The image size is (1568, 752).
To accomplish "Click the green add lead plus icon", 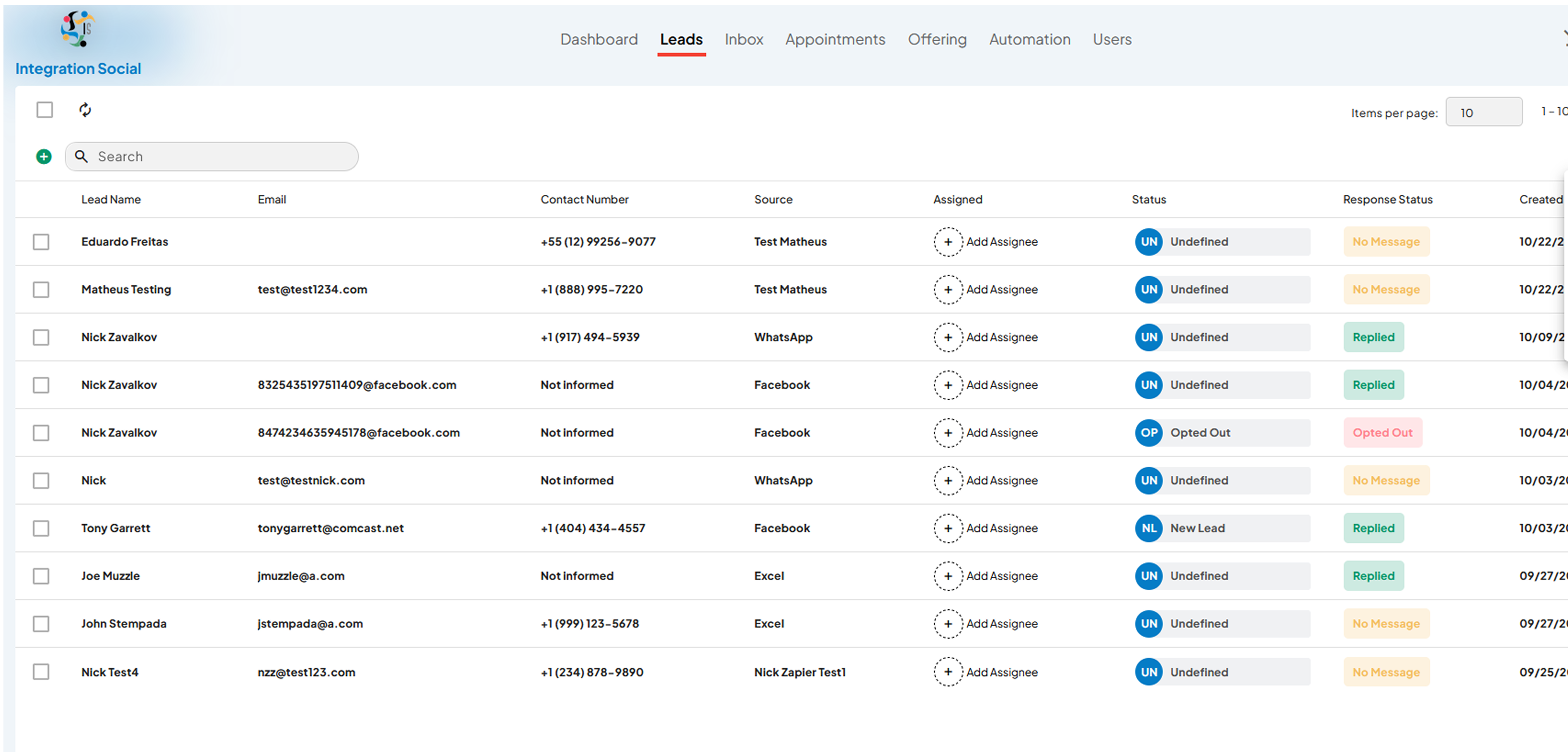I will tap(44, 156).
